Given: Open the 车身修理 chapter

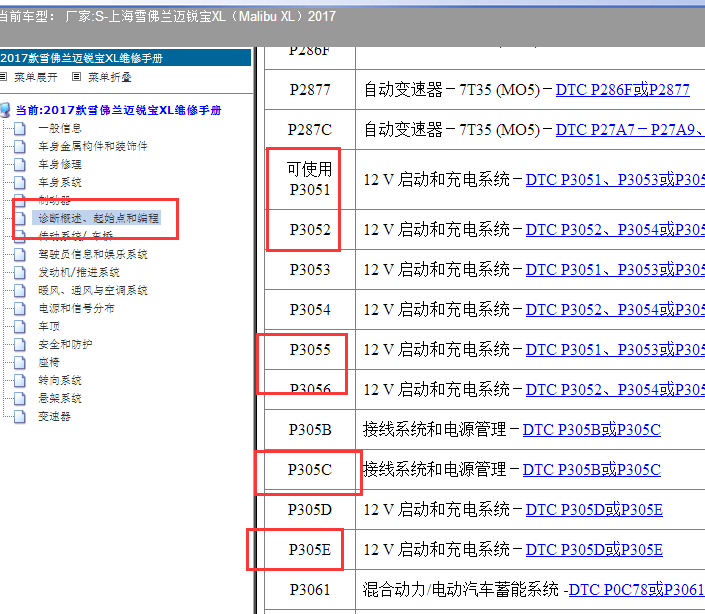Looking at the screenshot, I should click(x=60, y=165).
